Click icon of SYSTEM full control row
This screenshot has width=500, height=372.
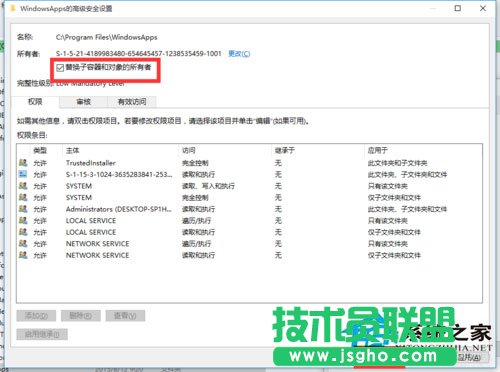click(x=23, y=198)
